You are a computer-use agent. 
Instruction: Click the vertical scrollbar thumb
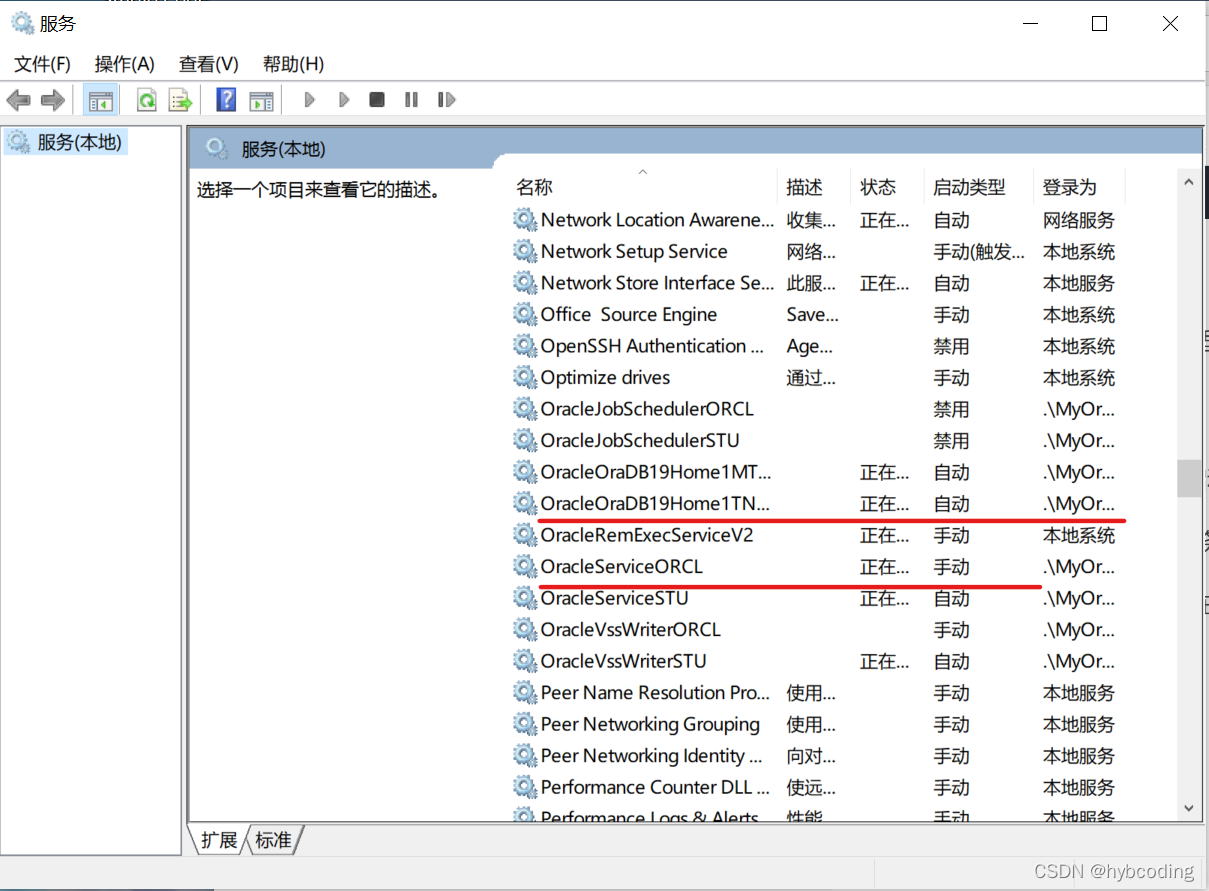tap(1189, 478)
